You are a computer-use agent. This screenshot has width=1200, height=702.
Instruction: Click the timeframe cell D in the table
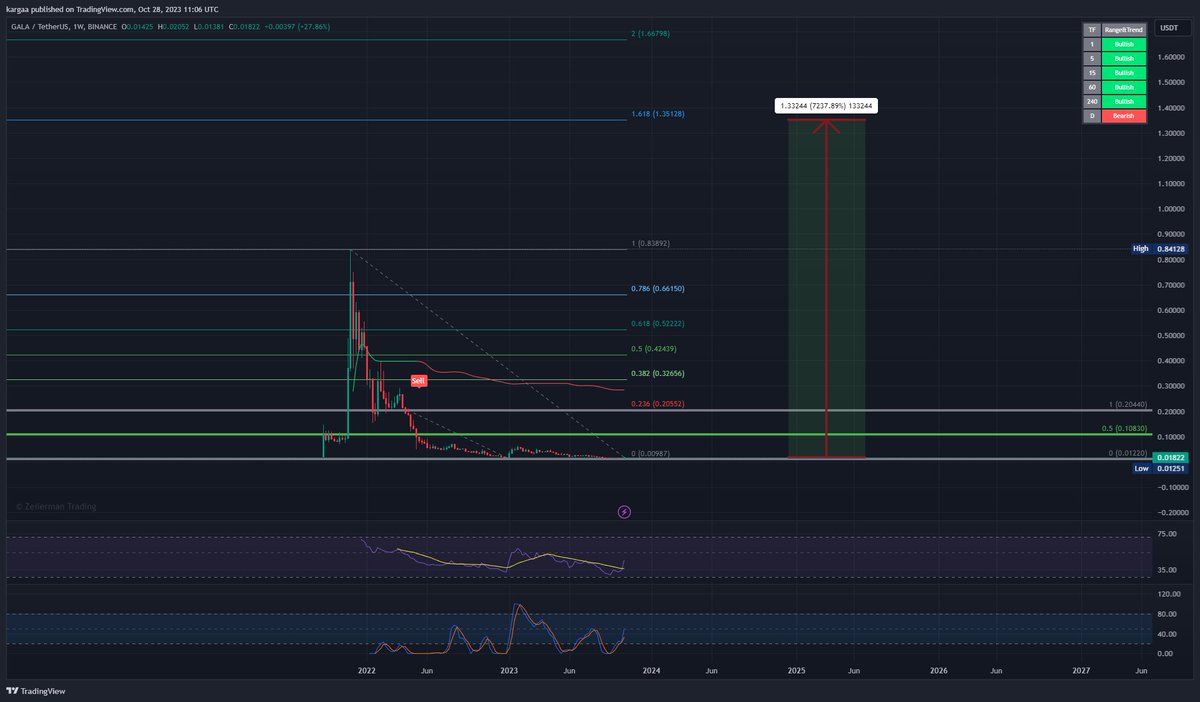coord(1093,116)
